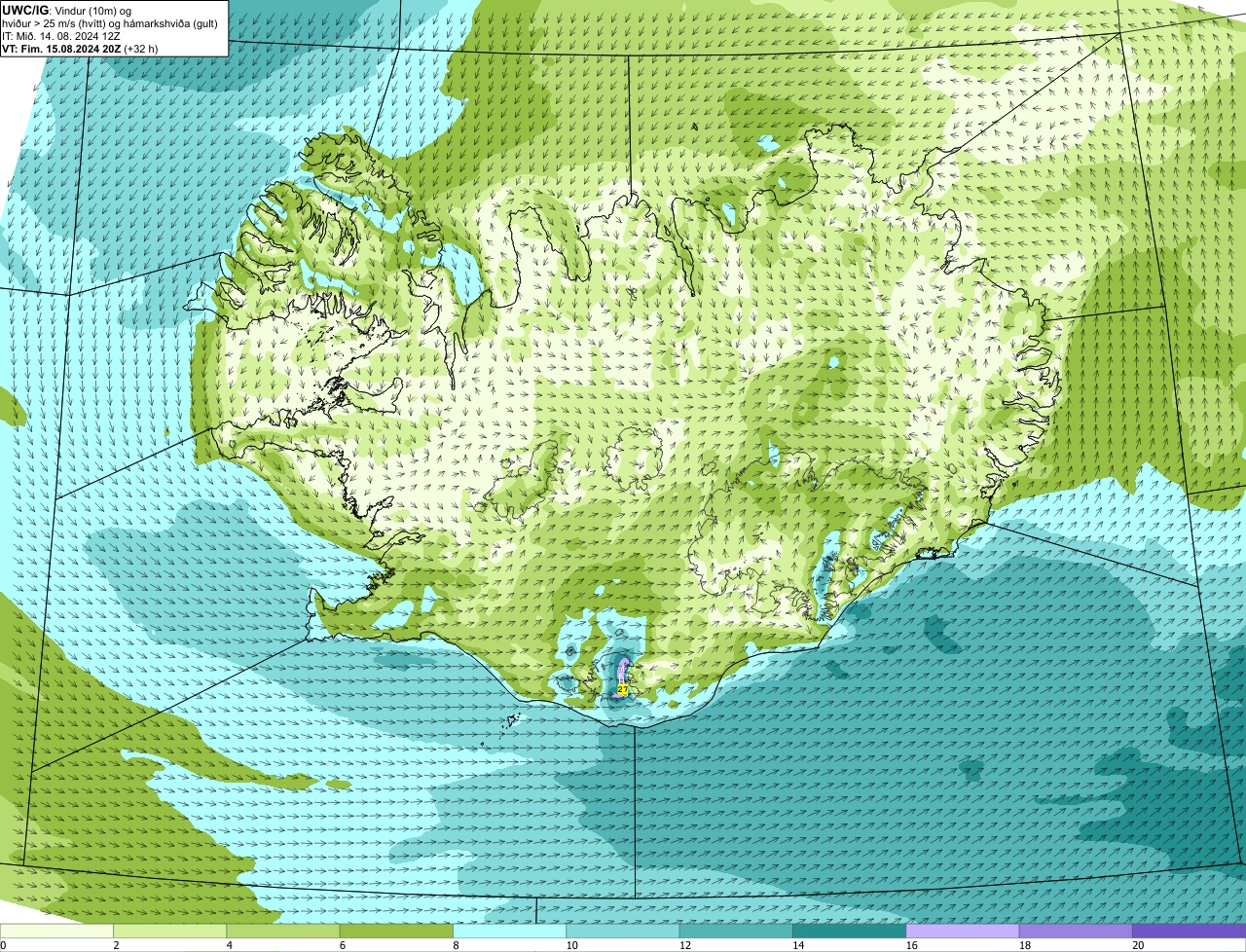Click the 0–2 m/s pale yellow legend swatch
The image size is (1246, 952).
[x=56, y=931]
